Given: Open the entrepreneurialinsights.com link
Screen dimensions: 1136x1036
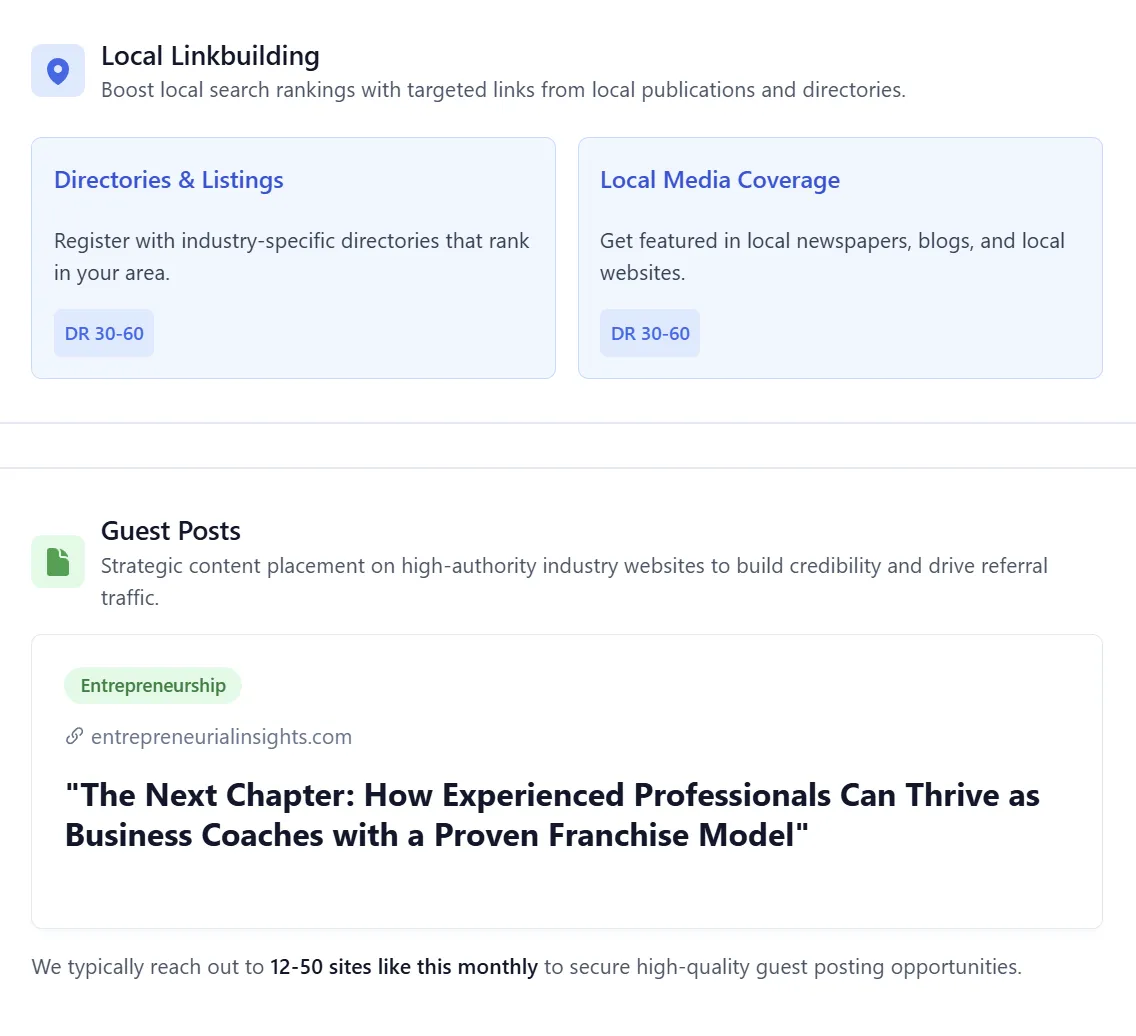Looking at the screenshot, I should pos(221,737).
